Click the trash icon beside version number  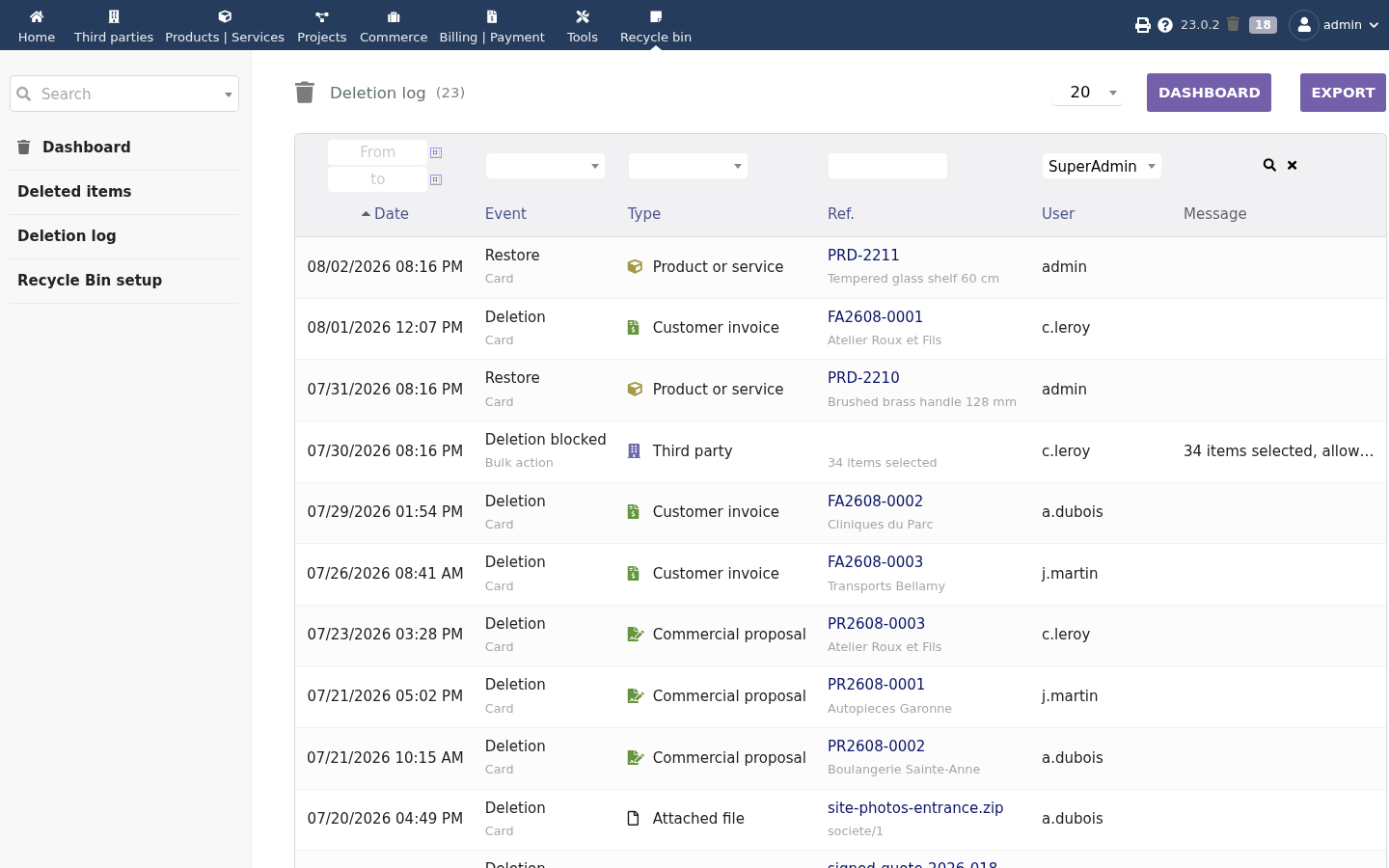pyautogui.click(x=1233, y=24)
